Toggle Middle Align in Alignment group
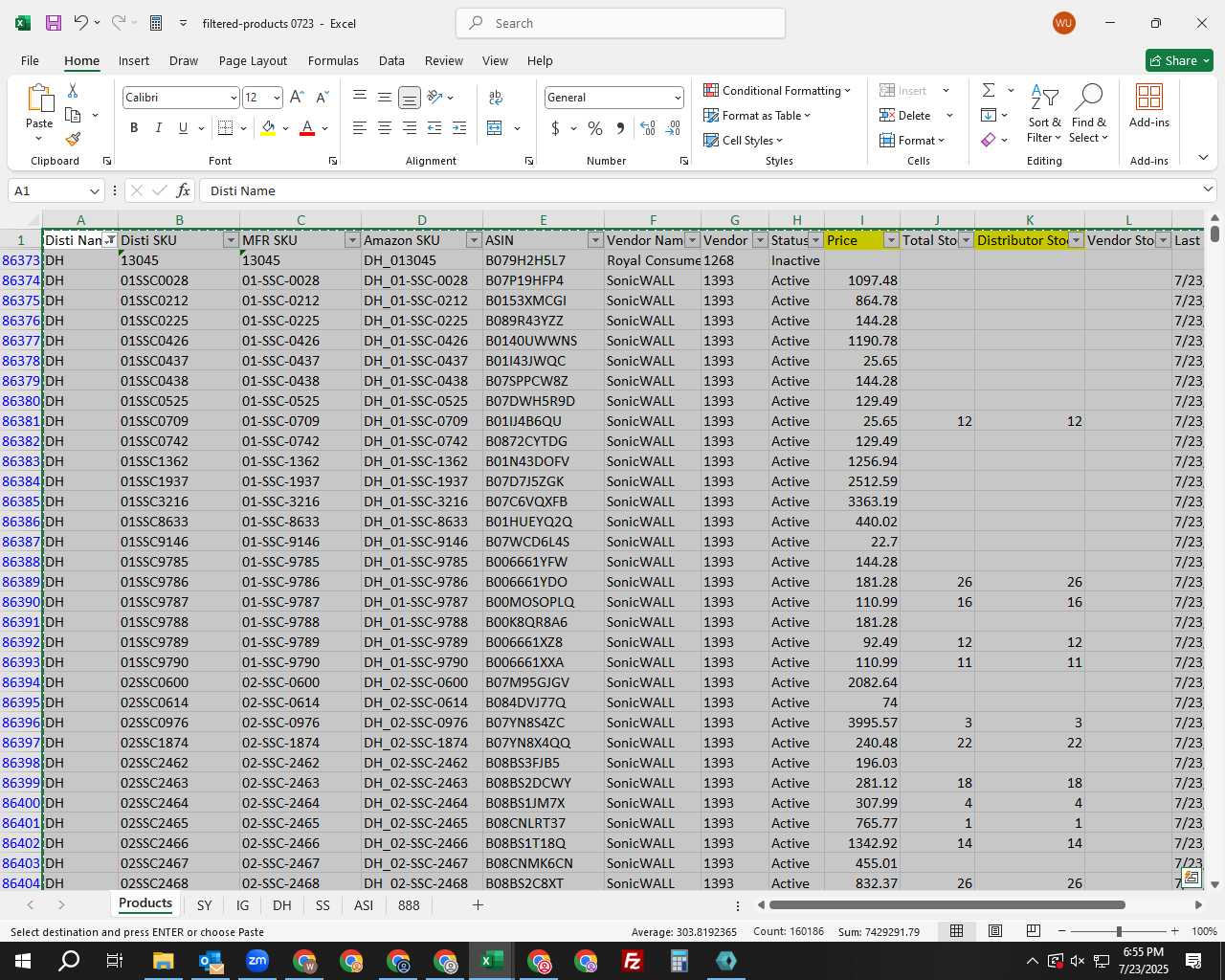The height and width of the screenshot is (980, 1225). click(385, 98)
